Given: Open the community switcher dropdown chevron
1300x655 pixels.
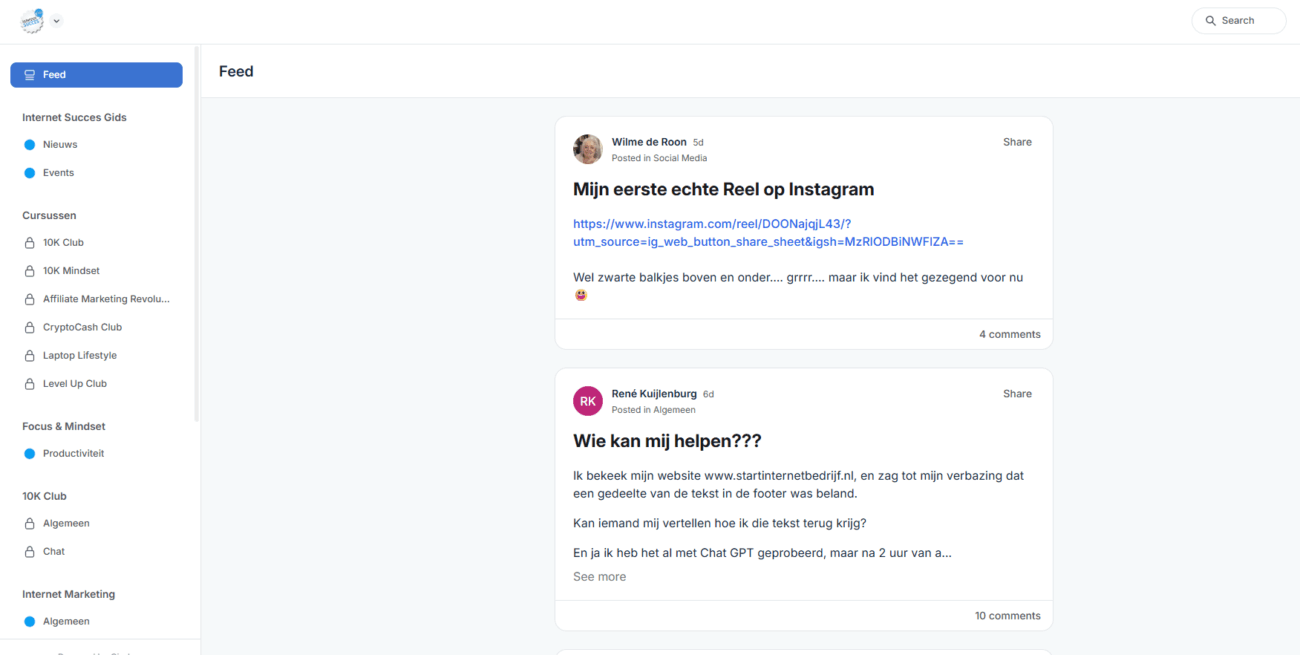Looking at the screenshot, I should pyautogui.click(x=56, y=21).
